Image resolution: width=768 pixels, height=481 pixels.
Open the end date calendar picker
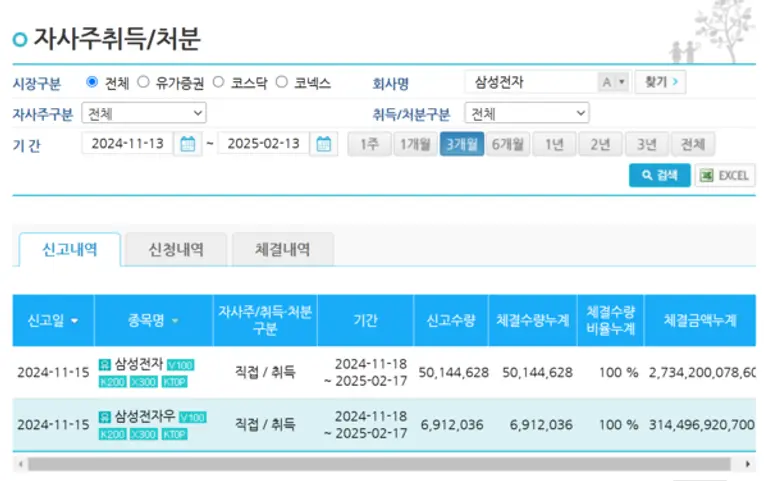(x=324, y=144)
